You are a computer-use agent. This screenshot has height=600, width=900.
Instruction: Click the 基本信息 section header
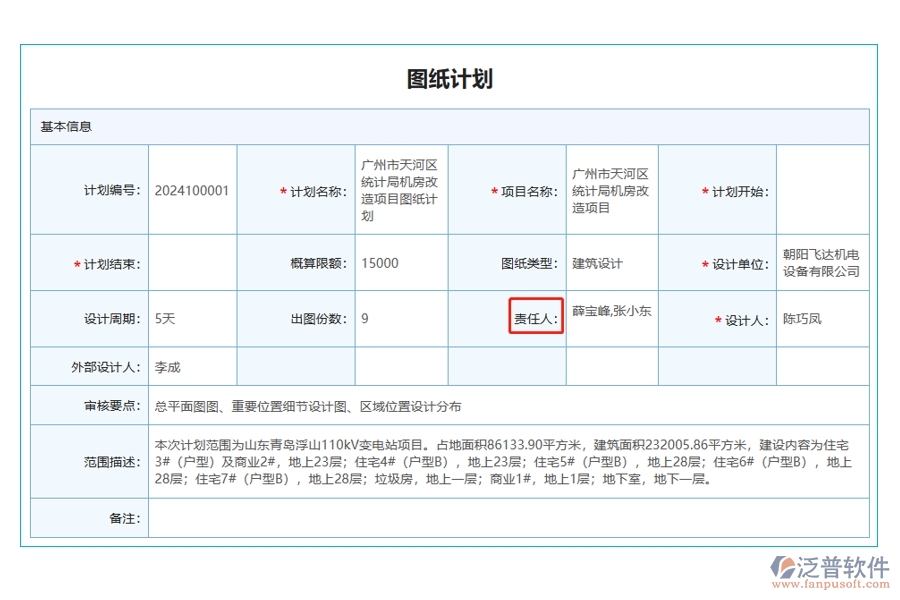(x=67, y=126)
